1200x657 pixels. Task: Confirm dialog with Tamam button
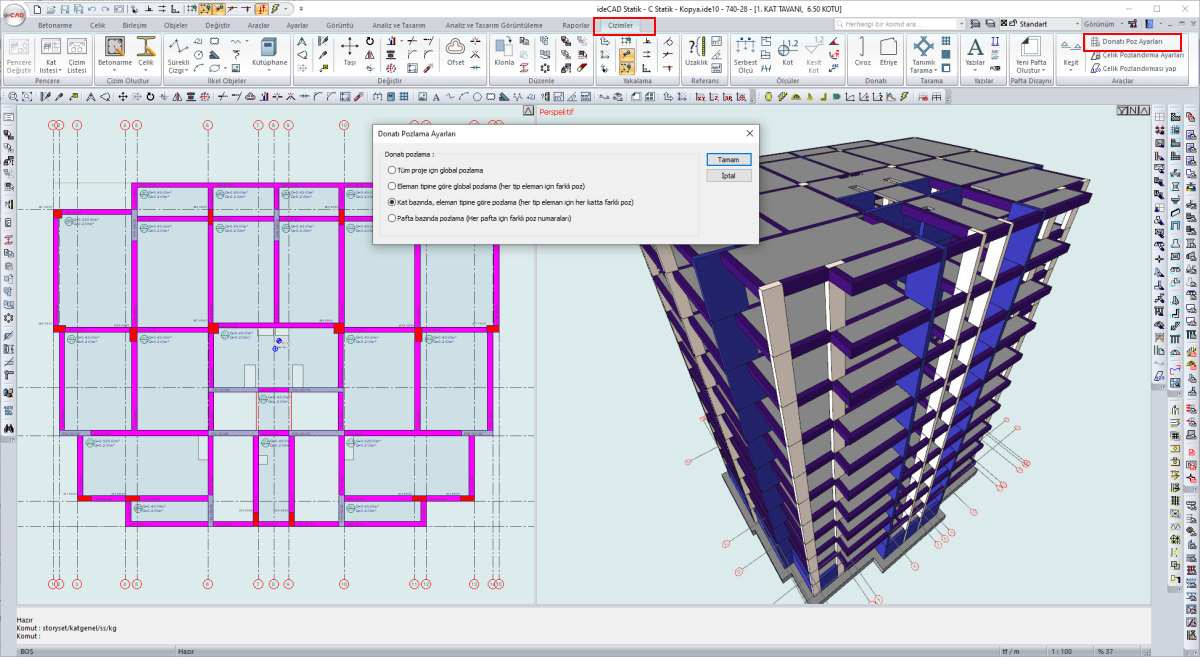click(x=728, y=160)
